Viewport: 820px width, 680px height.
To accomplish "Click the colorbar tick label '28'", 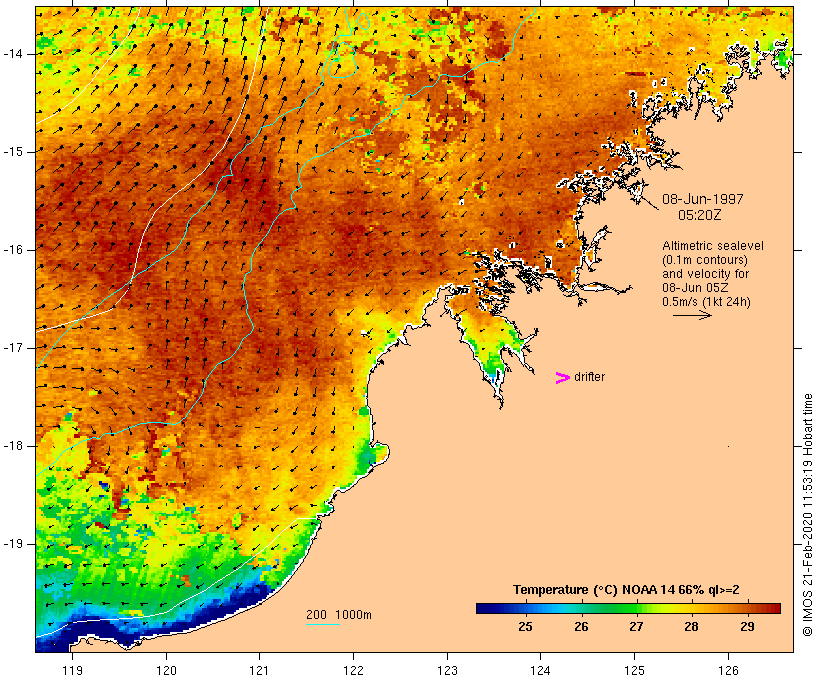I will click(691, 627).
